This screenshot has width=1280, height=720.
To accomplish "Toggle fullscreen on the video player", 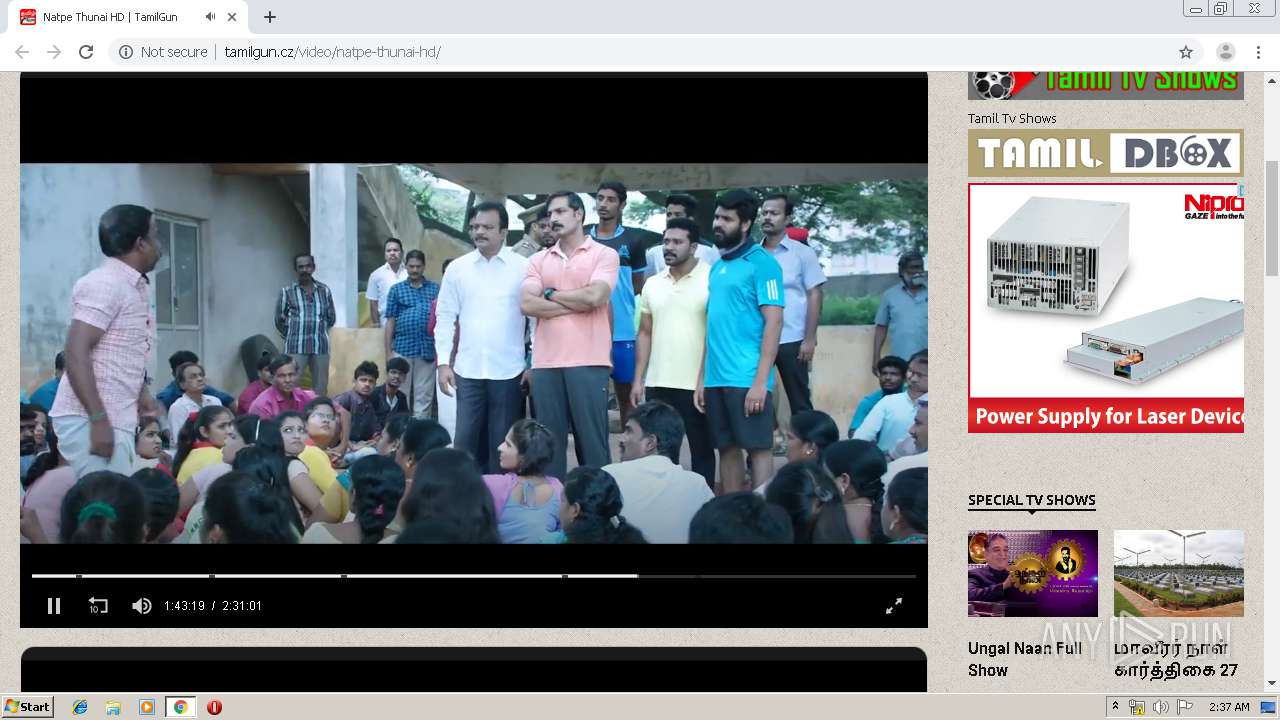I will (x=894, y=606).
